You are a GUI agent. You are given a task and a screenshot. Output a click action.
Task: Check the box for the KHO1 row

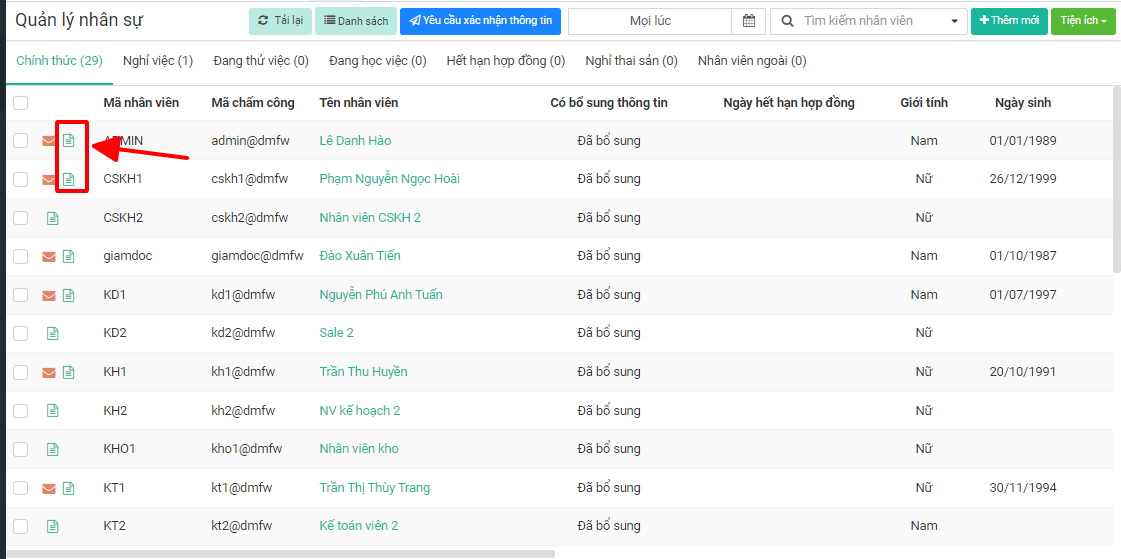click(x=21, y=449)
